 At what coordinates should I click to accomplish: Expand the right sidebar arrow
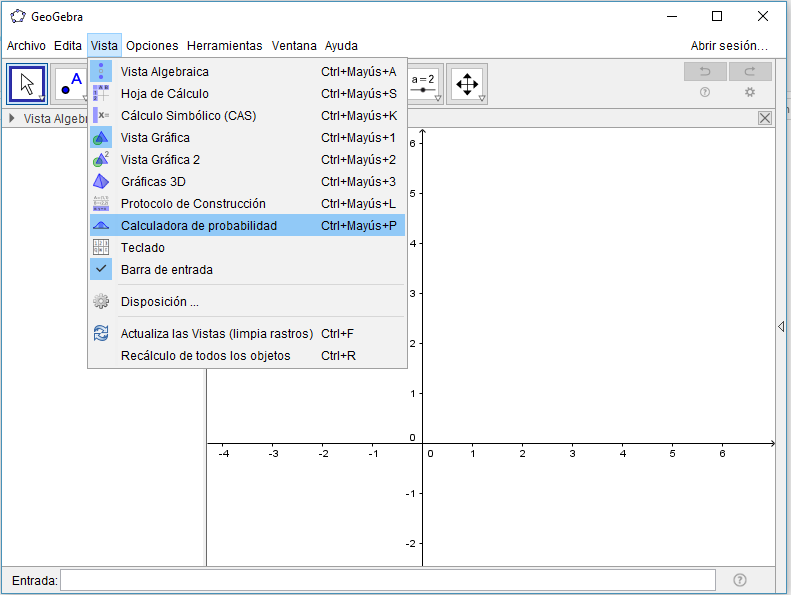[781, 326]
